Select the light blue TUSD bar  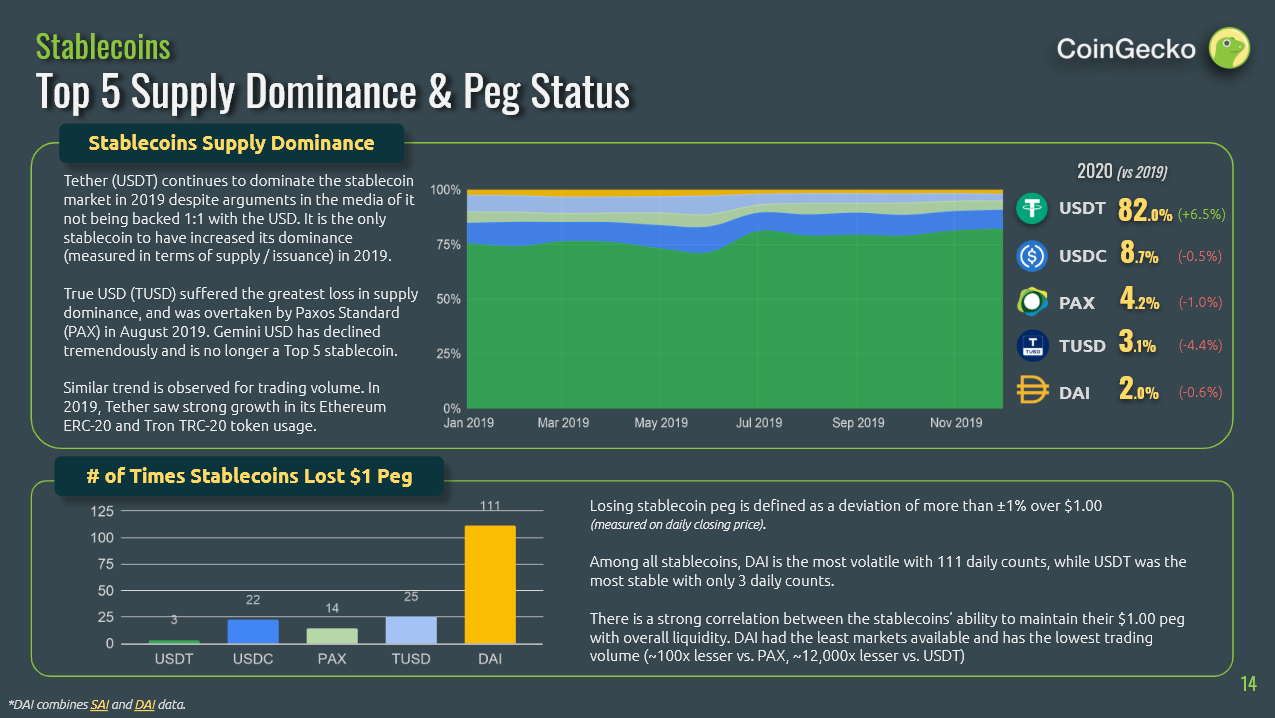pyautogui.click(x=411, y=630)
